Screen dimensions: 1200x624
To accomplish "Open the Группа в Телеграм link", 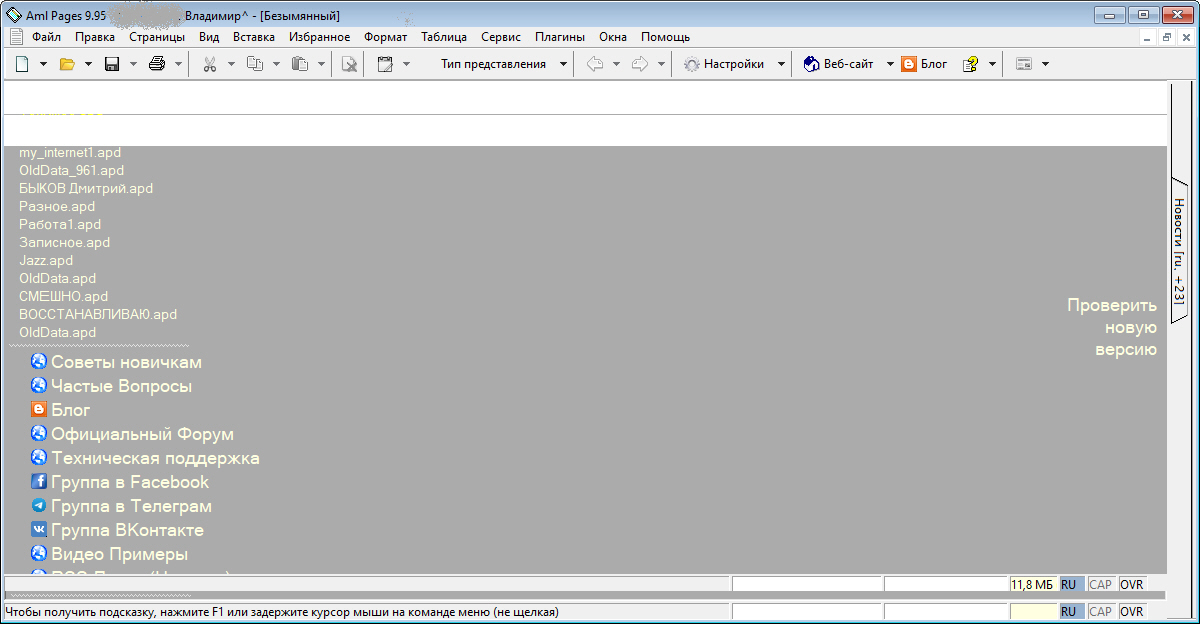I will point(131,506).
